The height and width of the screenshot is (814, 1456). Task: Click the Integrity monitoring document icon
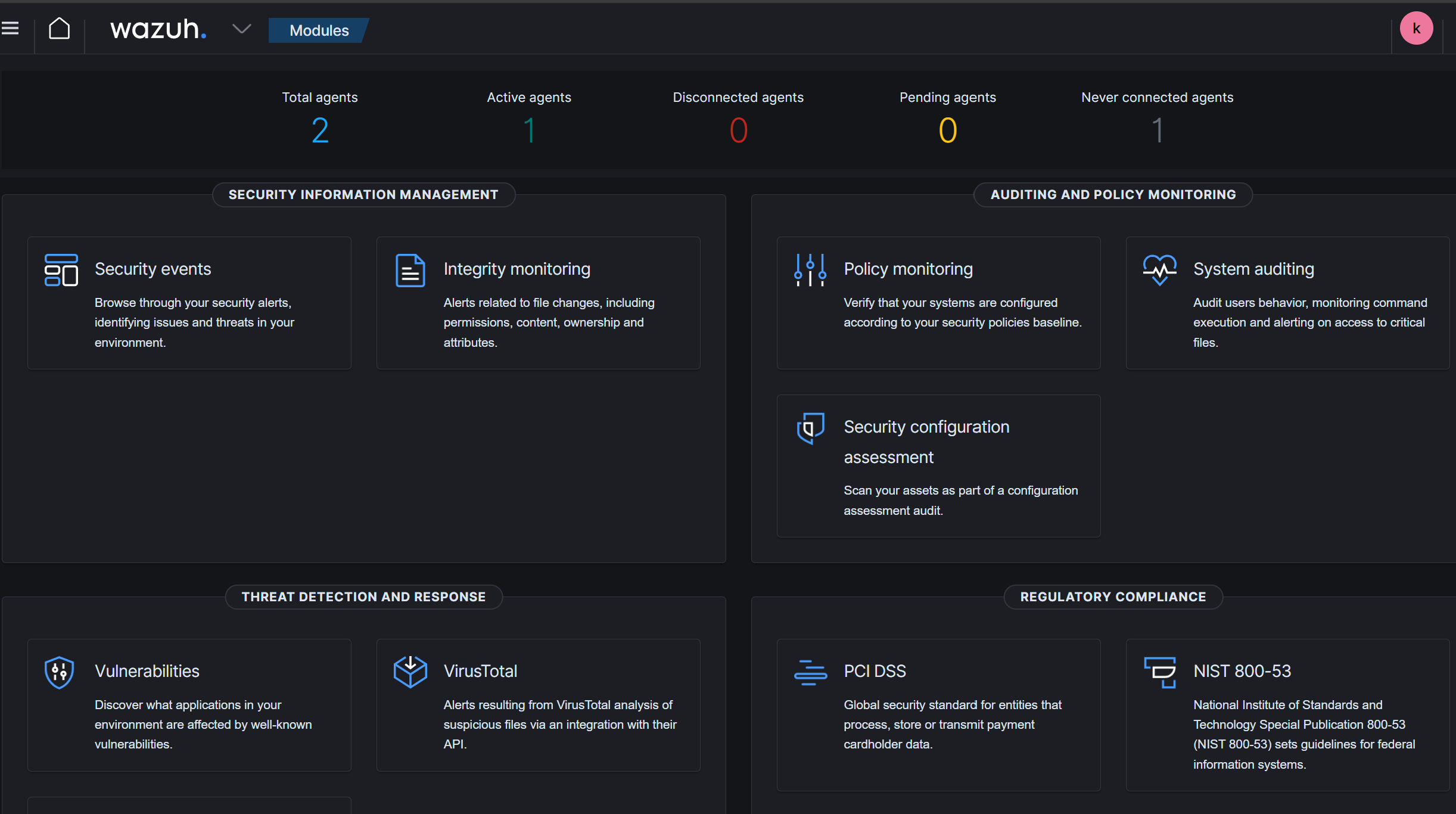click(410, 270)
